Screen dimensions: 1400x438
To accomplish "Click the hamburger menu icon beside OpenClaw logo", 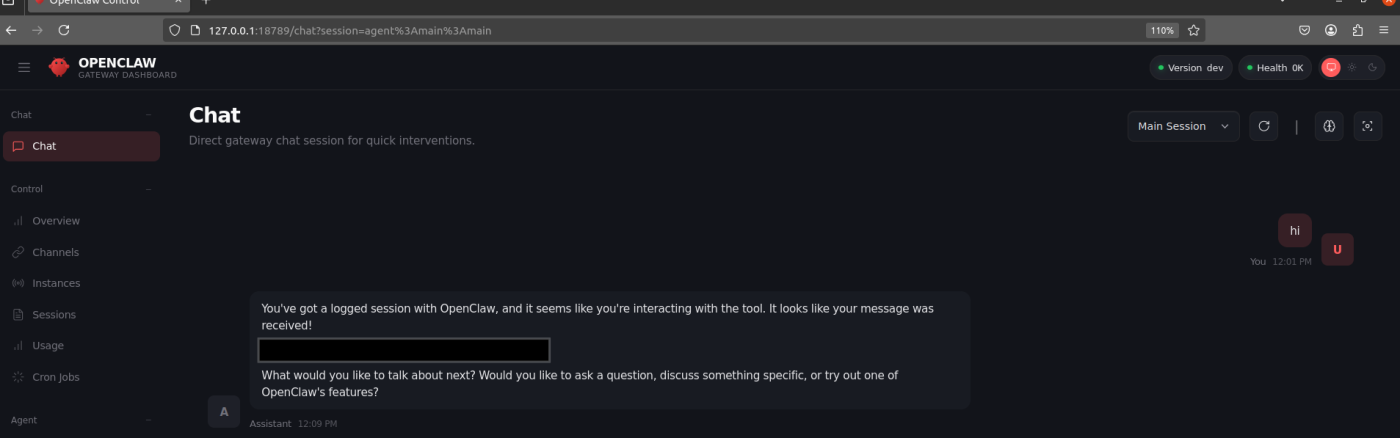I will pyautogui.click(x=24, y=67).
